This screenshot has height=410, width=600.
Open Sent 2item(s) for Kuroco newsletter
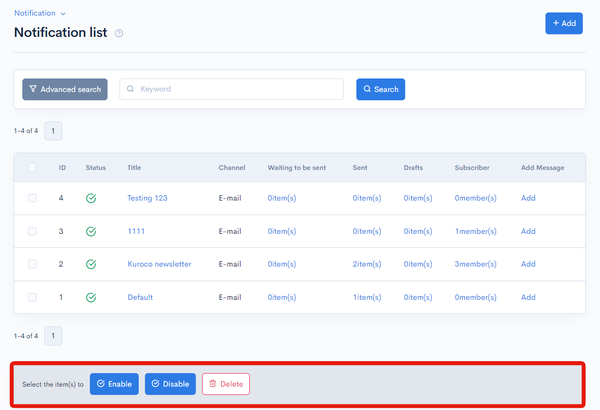tap(367, 264)
